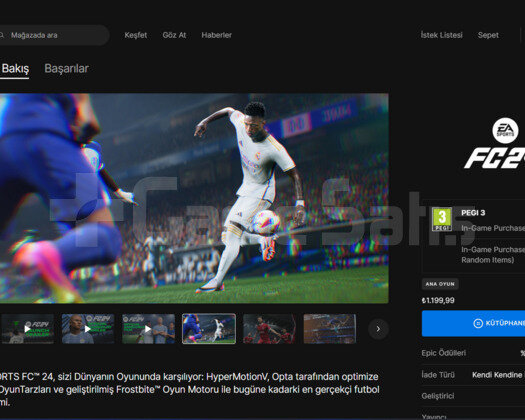This screenshot has height=420, width=525.
Task: Click the EA Sports round logo
Action: (x=505, y=131)
